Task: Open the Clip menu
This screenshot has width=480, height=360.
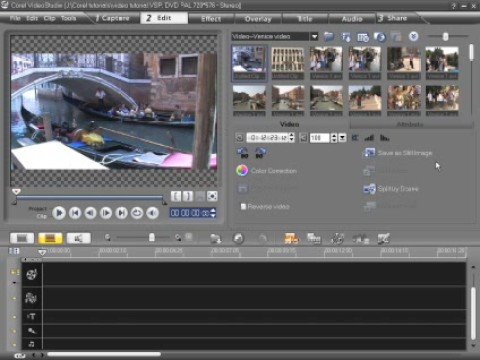Action: click(49, 18)
